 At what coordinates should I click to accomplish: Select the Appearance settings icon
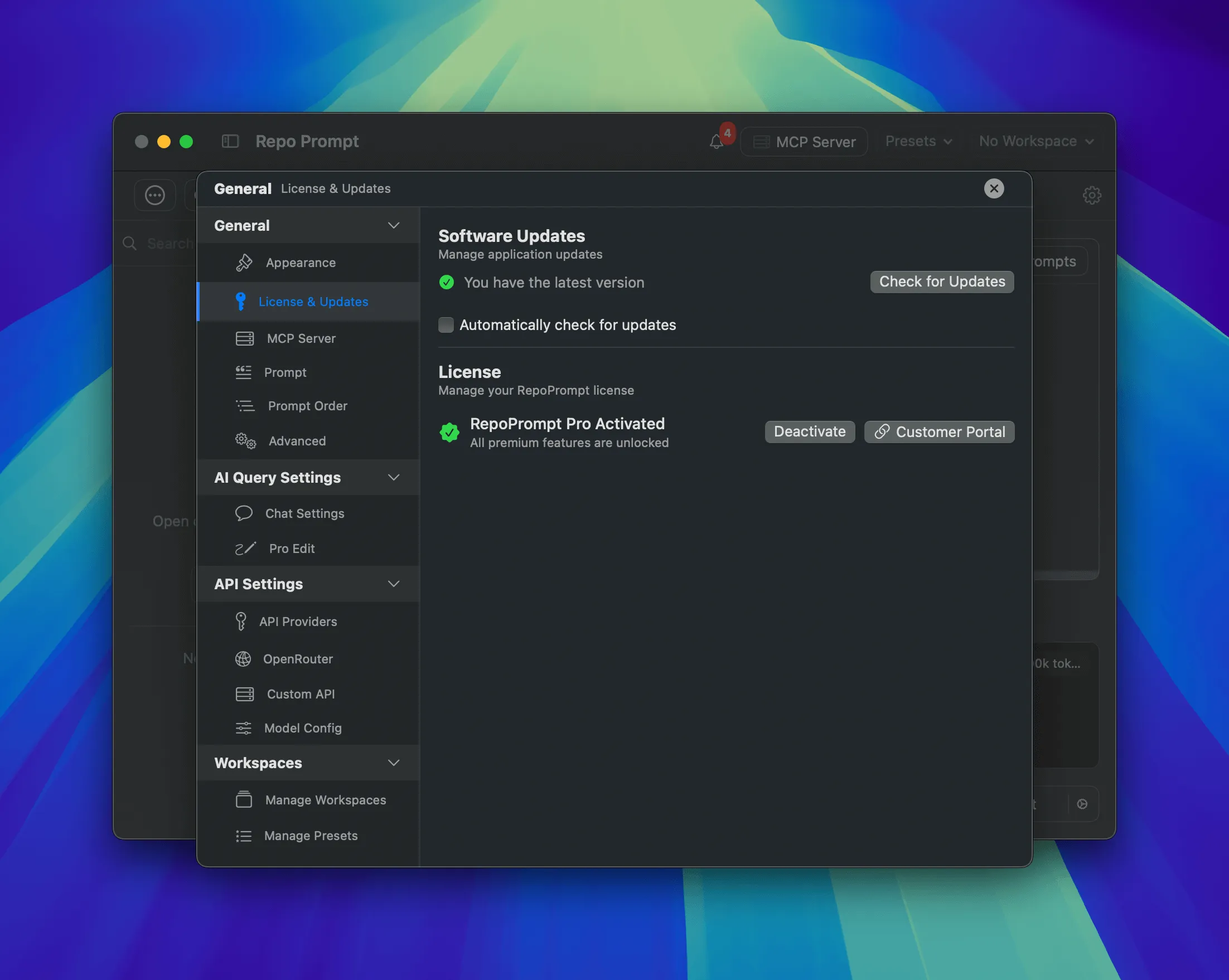245,263
